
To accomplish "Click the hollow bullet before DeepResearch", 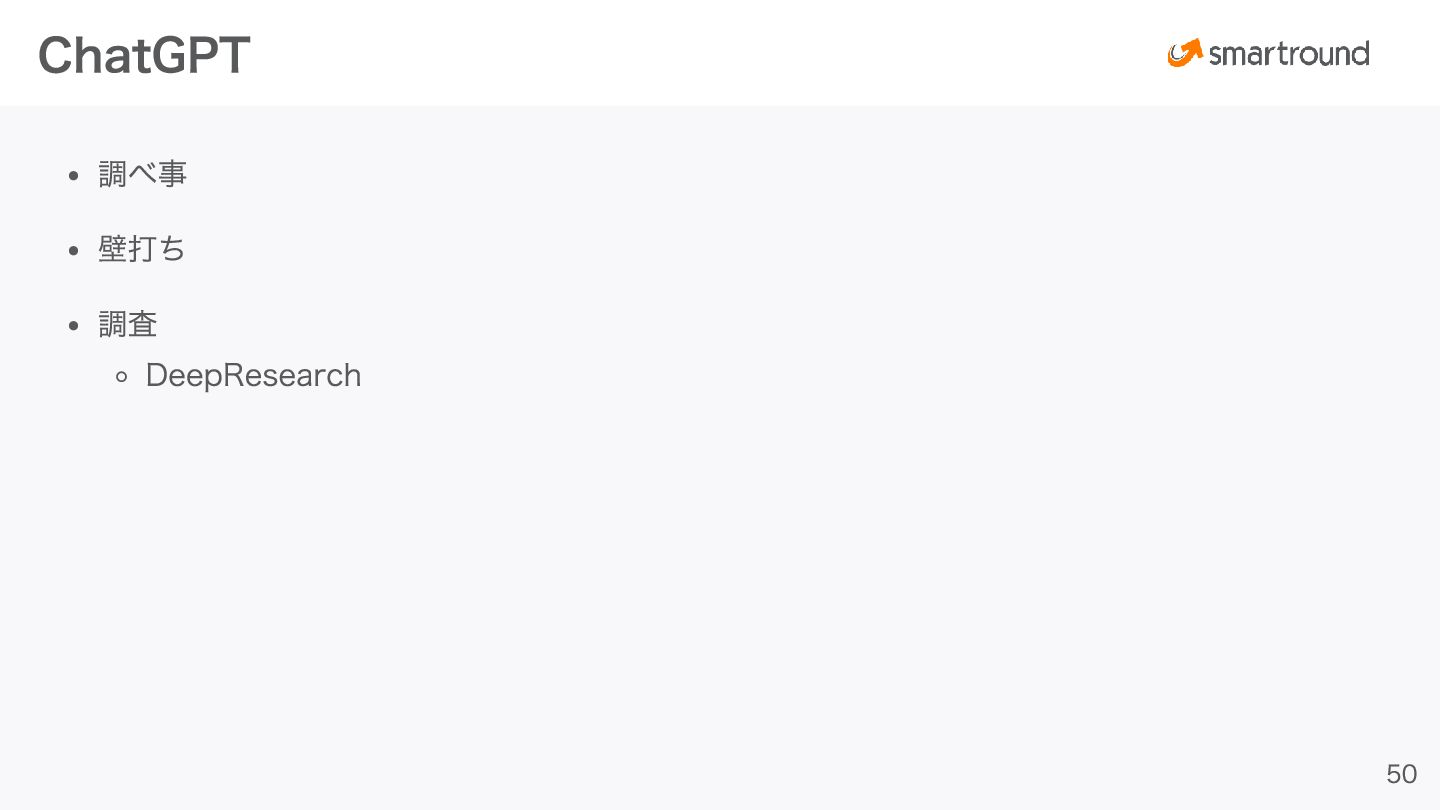I will (122, 377).
